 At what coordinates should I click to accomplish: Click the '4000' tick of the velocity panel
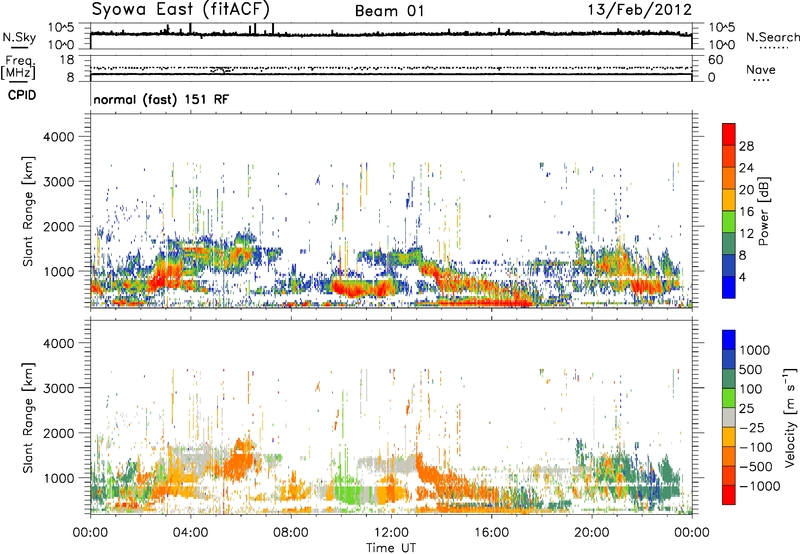coord(58,343)
